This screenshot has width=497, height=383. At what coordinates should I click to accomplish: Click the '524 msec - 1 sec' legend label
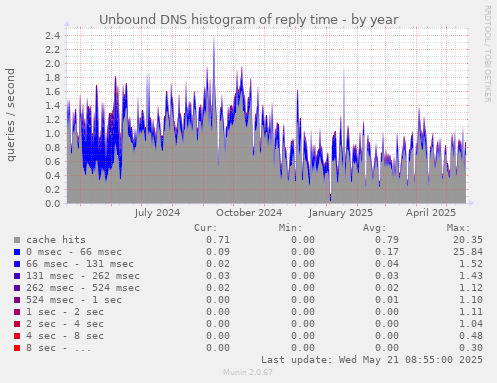[x=74, y=300]
